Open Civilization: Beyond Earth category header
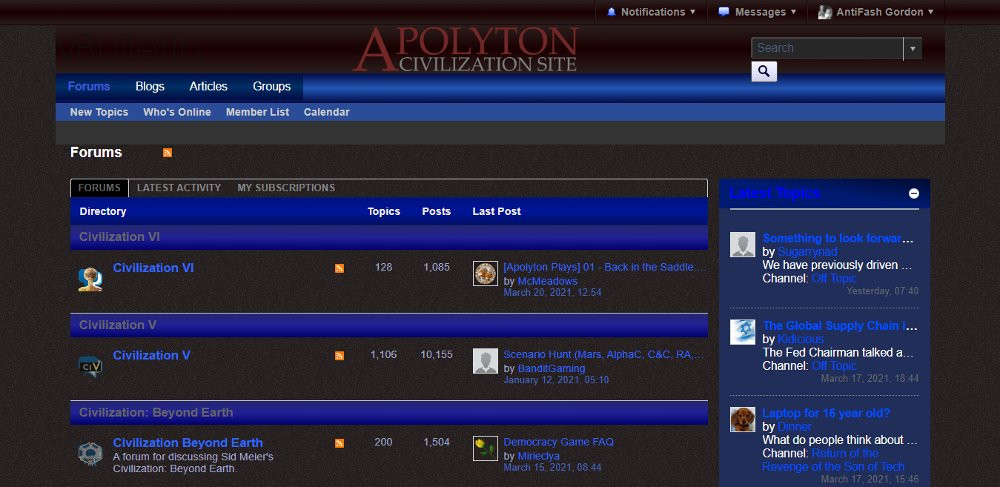Screen dimensions: 1000x487 tap(156, 412)
